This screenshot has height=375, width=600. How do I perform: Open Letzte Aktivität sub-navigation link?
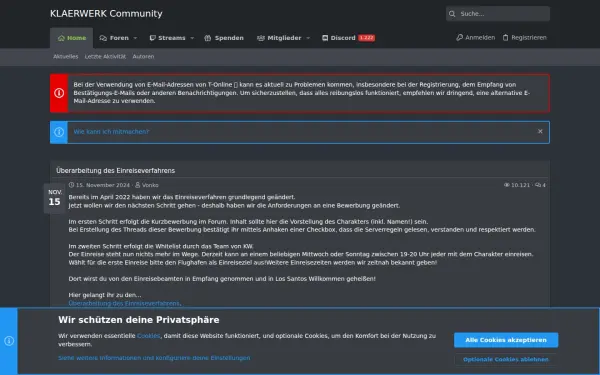click(105, 57)
